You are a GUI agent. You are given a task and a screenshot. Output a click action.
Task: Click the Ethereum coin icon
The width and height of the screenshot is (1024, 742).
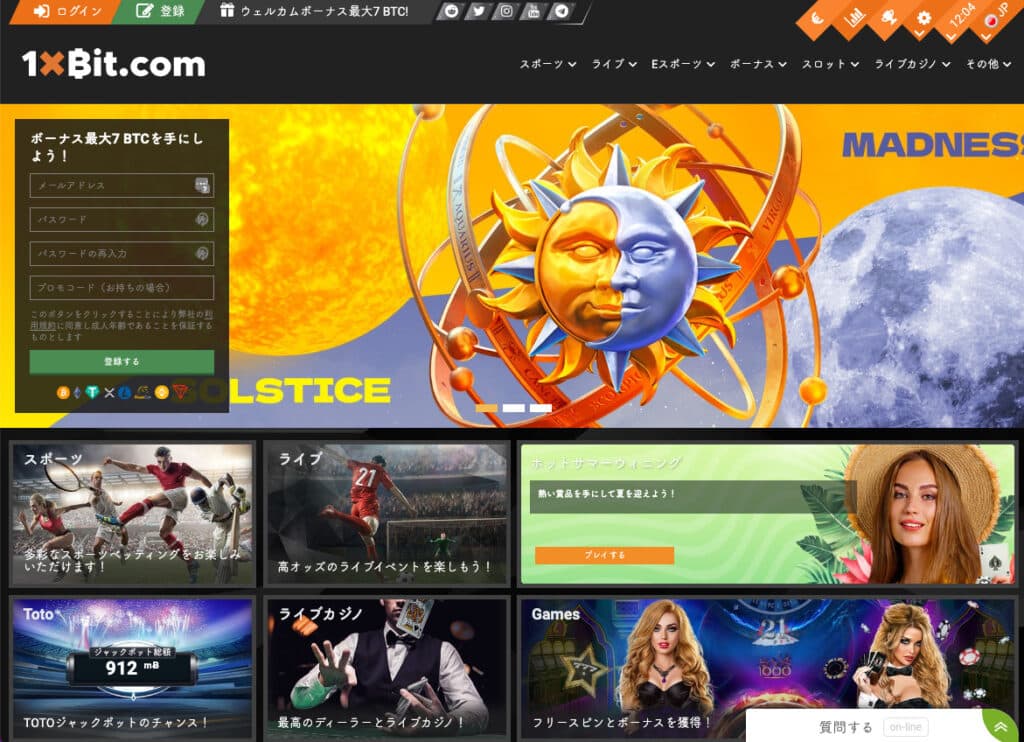coord(78,393)
